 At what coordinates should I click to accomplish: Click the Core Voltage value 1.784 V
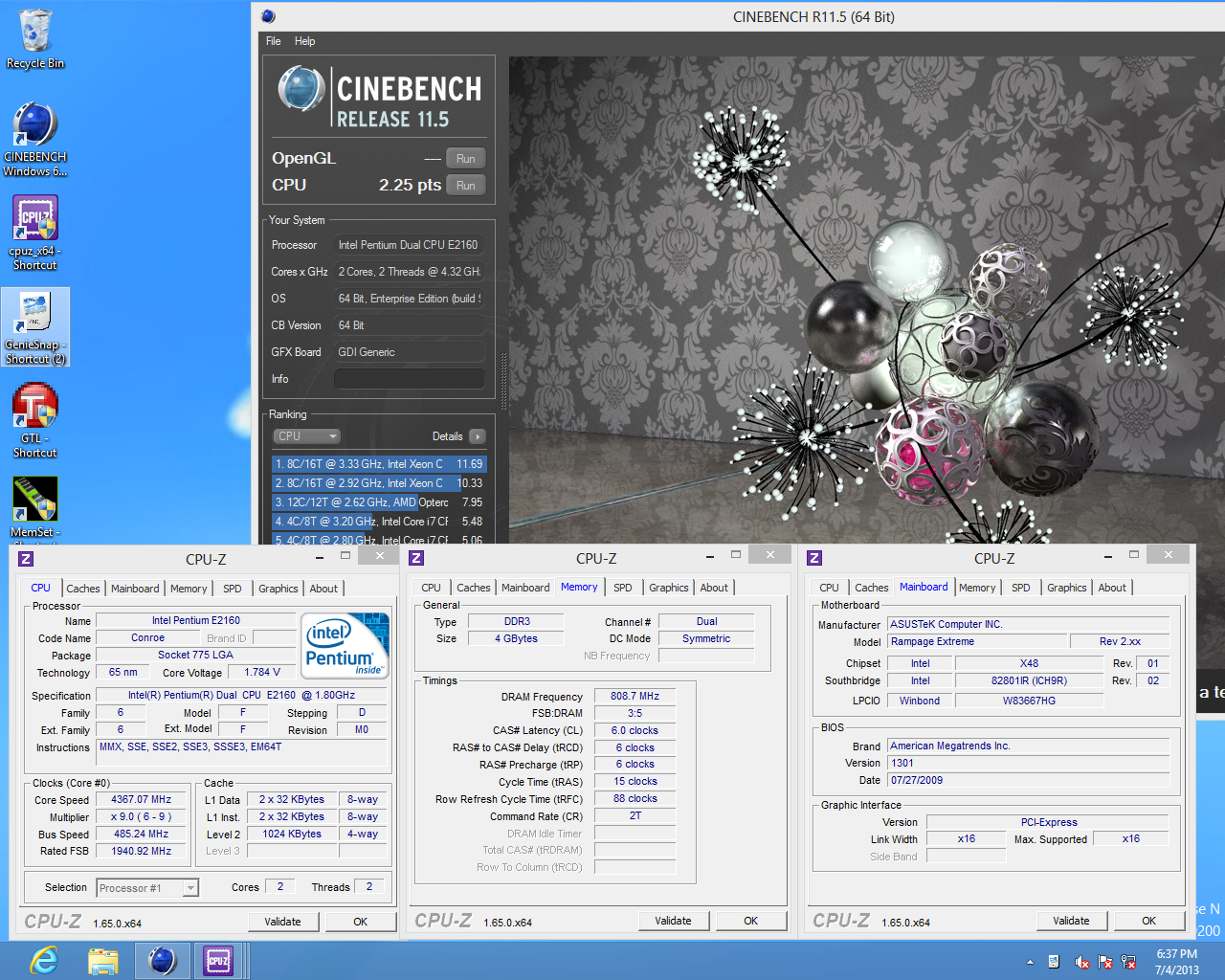tap(262, 673)
